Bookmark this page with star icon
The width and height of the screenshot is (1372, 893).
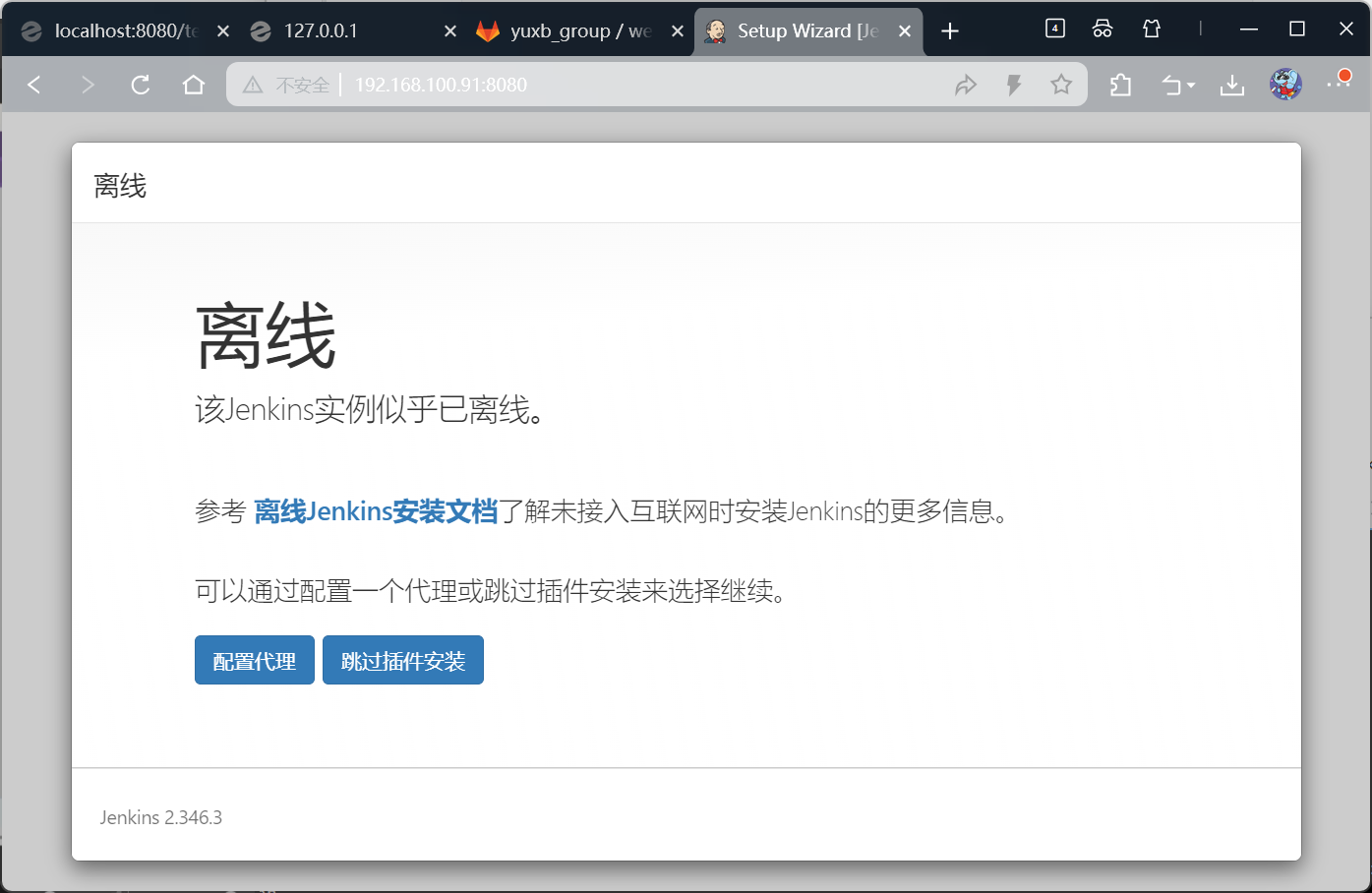1061,85
